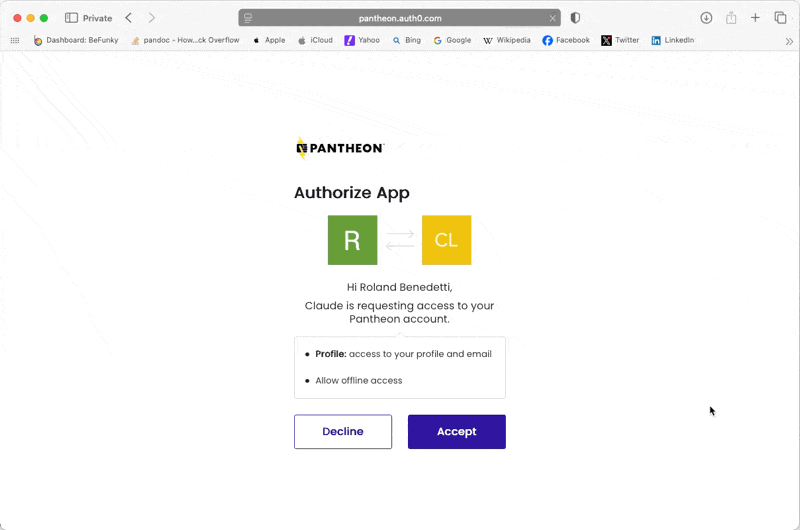
Task: Click the yellow CL app tile
Action: pos(446,240)
